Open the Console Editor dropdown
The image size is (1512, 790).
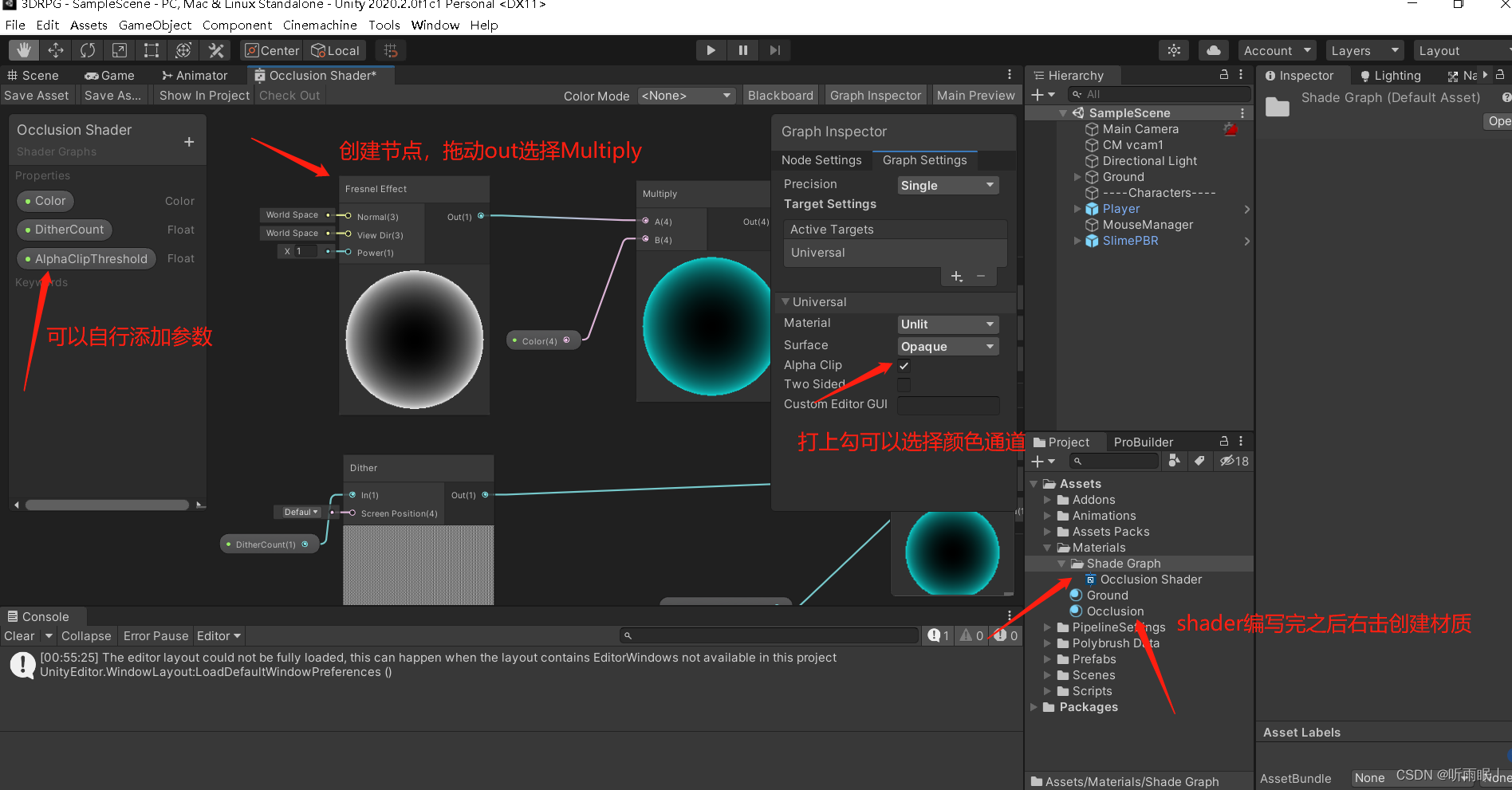click(219, 635)
